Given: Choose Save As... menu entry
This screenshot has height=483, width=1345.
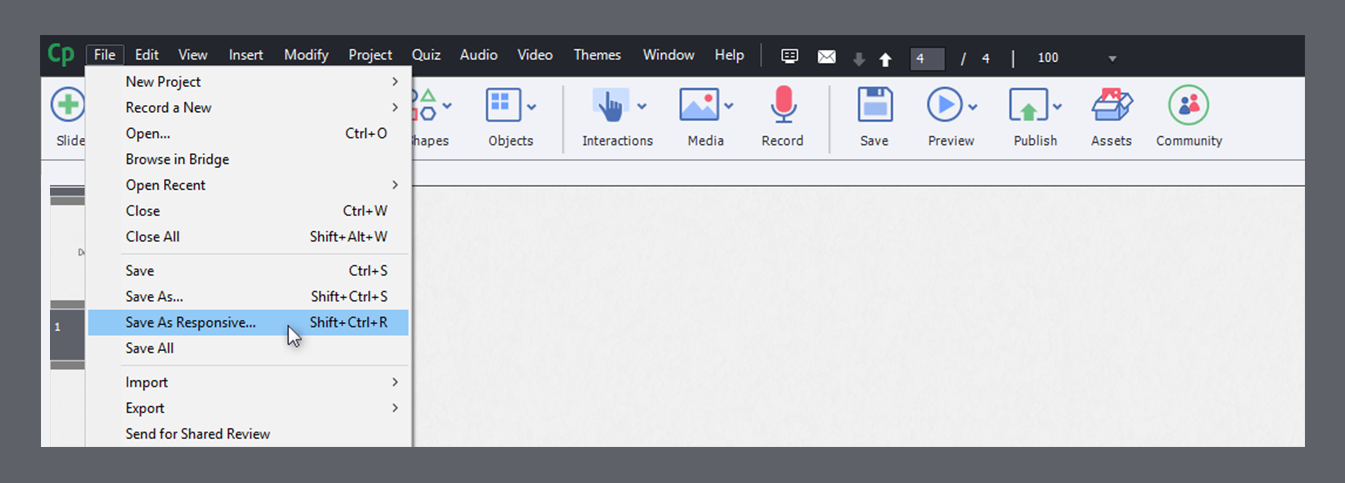Looking at the screenshot, I should tap(248, 297).
